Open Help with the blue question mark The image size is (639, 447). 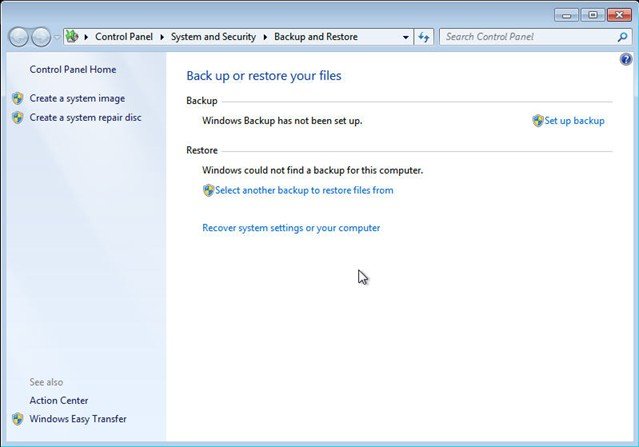tap(626, 60)
